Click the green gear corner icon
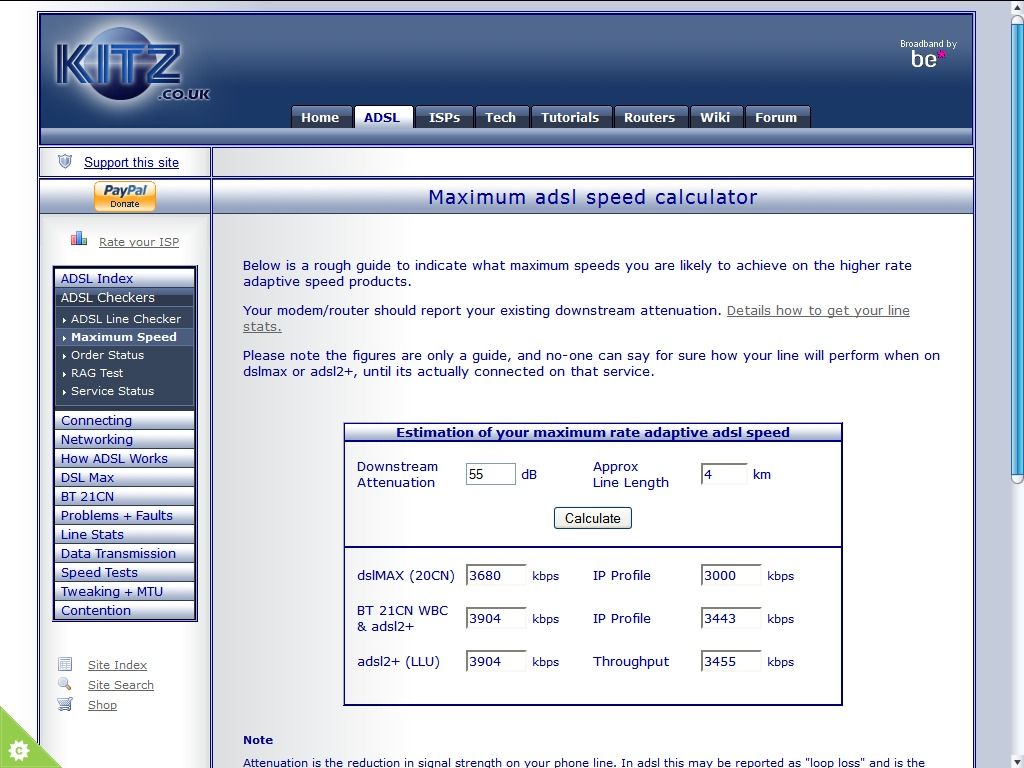Image resolution: width=1024 pixels, height=768 pixels. (x=18, y=749)
